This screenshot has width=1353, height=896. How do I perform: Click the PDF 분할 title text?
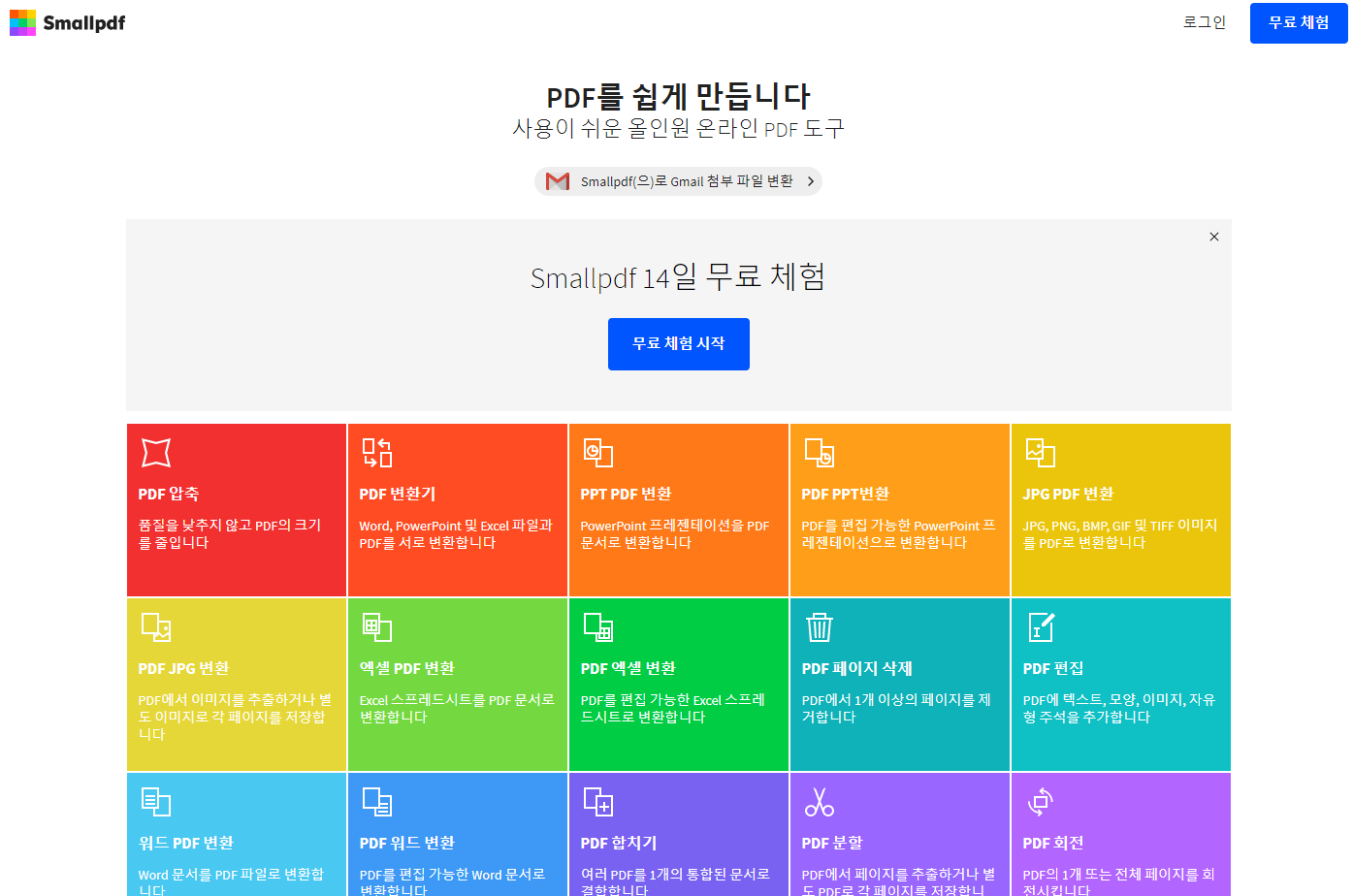click(832, 843)
